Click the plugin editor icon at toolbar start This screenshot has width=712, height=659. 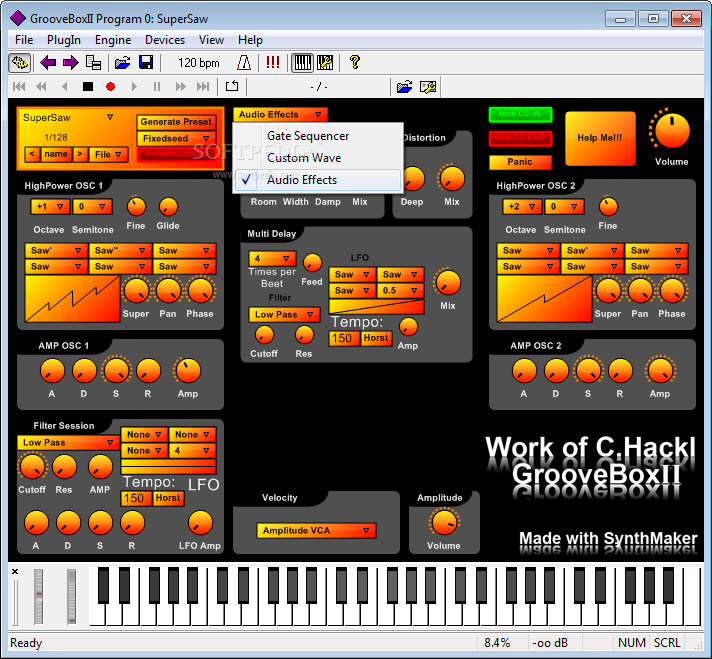coord(20,63)
